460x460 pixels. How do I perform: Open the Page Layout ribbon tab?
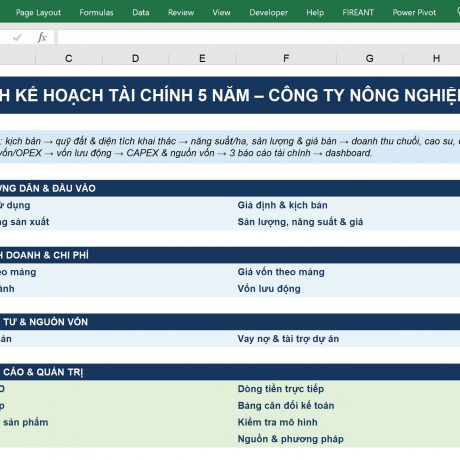[x=38, y=13]
